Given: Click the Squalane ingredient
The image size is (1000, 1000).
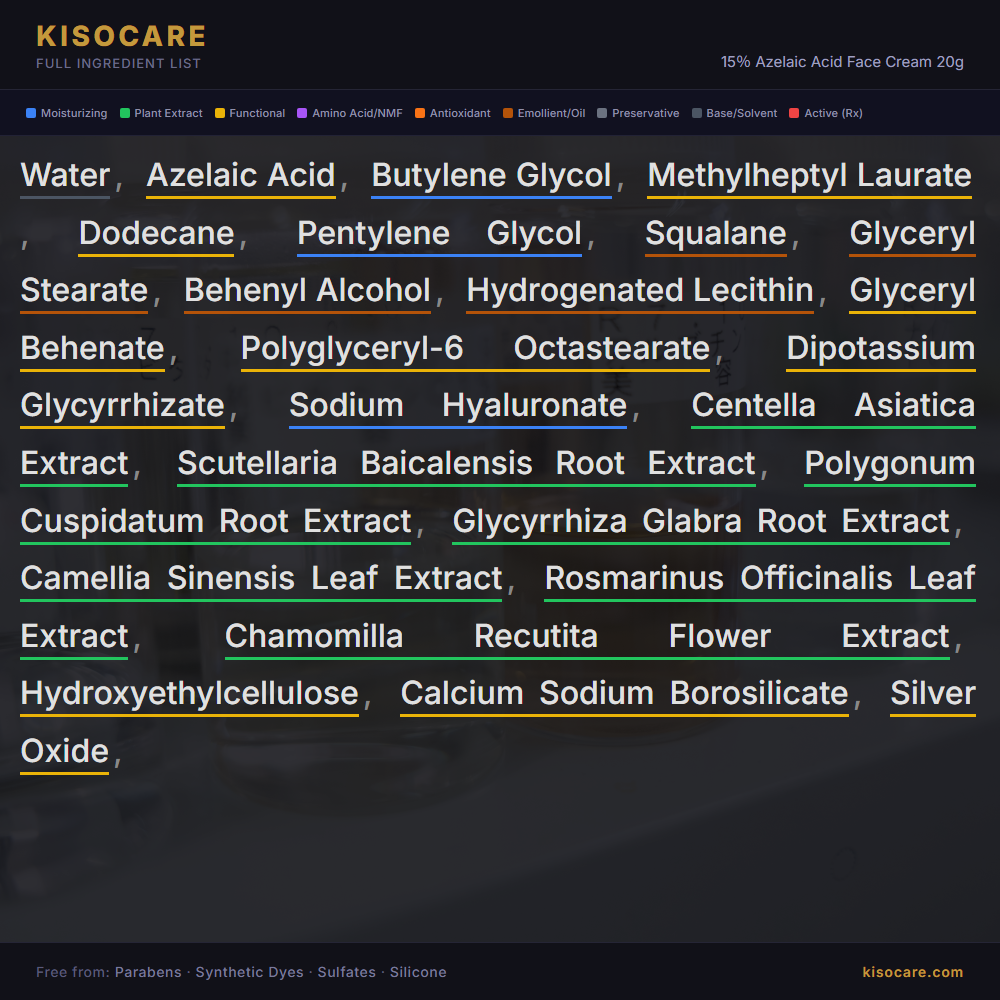Looking at the screenshot, I should pos(716,234).
